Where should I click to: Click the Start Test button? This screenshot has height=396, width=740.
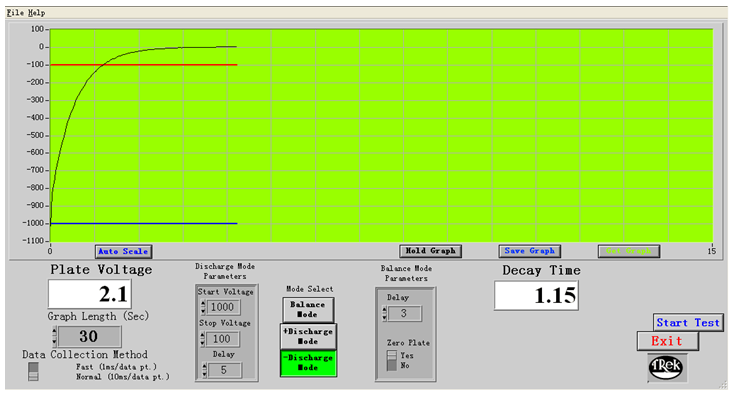[x=688, y=323]
